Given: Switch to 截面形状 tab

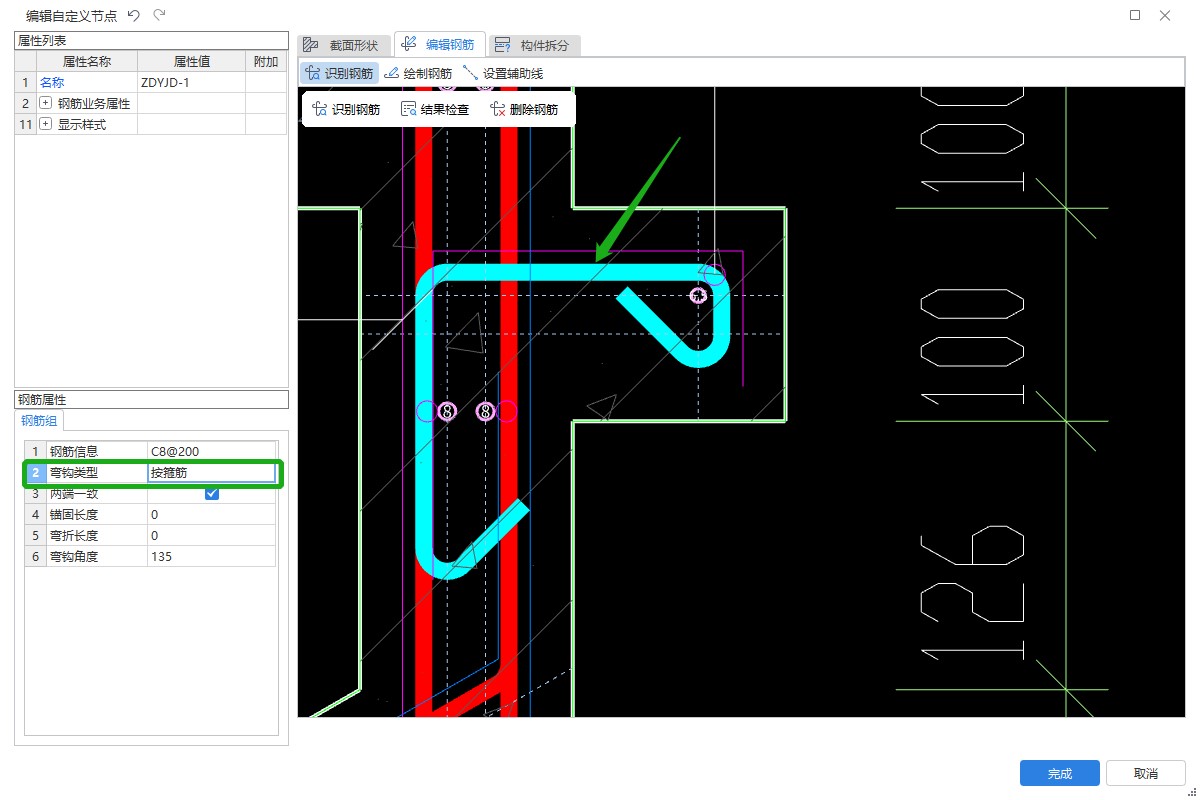Looking at the screenshot, I should pyautogui.click(x=342, y=45).
